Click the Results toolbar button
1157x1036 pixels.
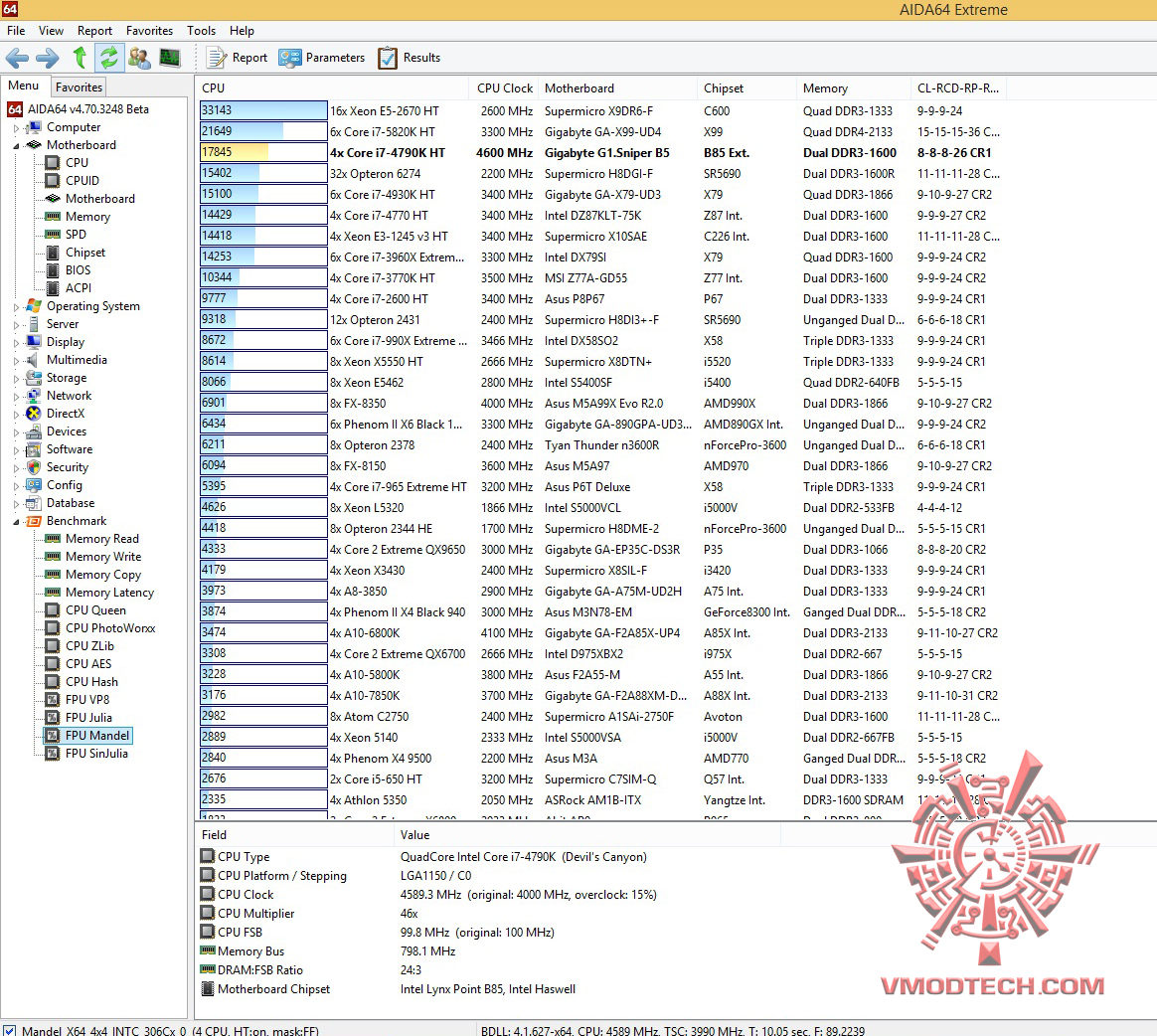click(410, 58)
